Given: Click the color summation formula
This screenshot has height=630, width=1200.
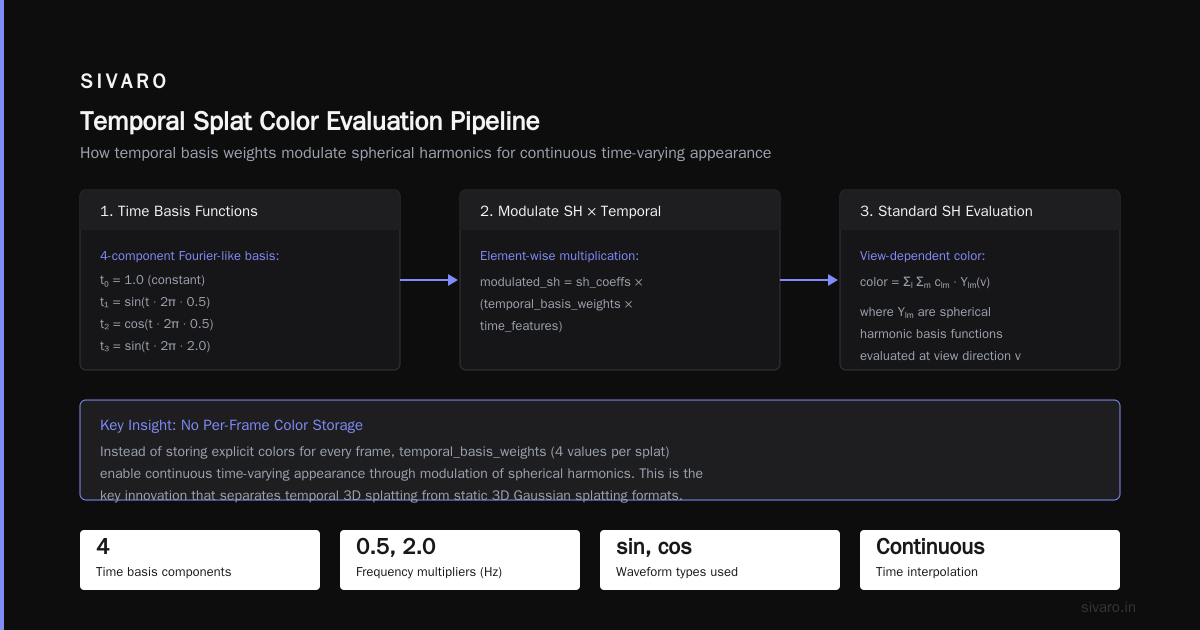Looking at the screenshot, I should point(925,282).
